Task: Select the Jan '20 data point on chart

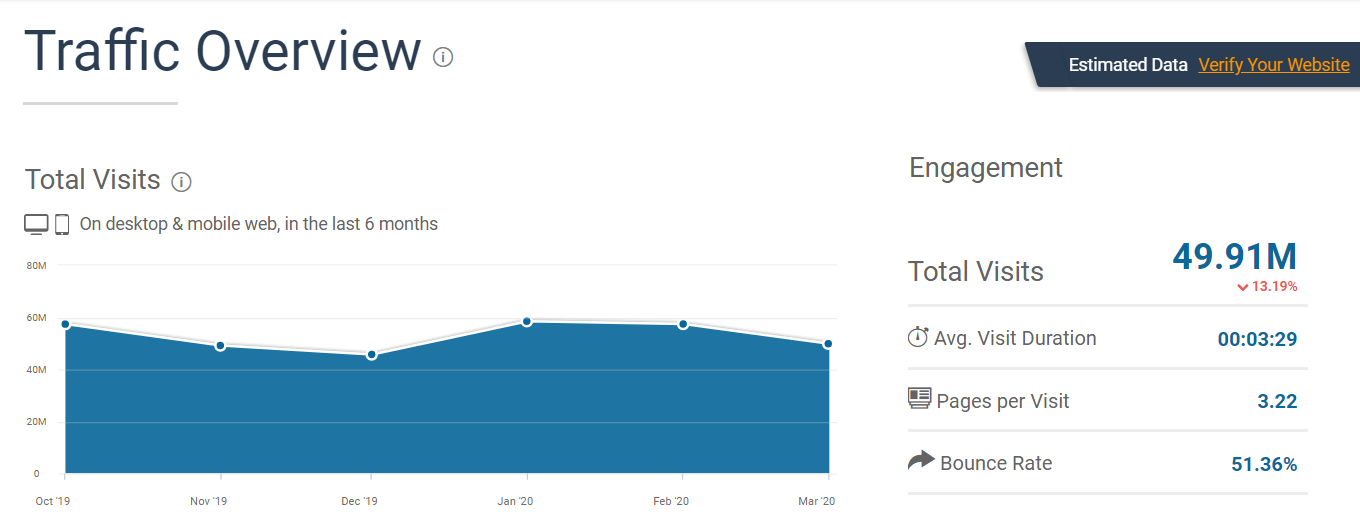Action: coord(527,321)
